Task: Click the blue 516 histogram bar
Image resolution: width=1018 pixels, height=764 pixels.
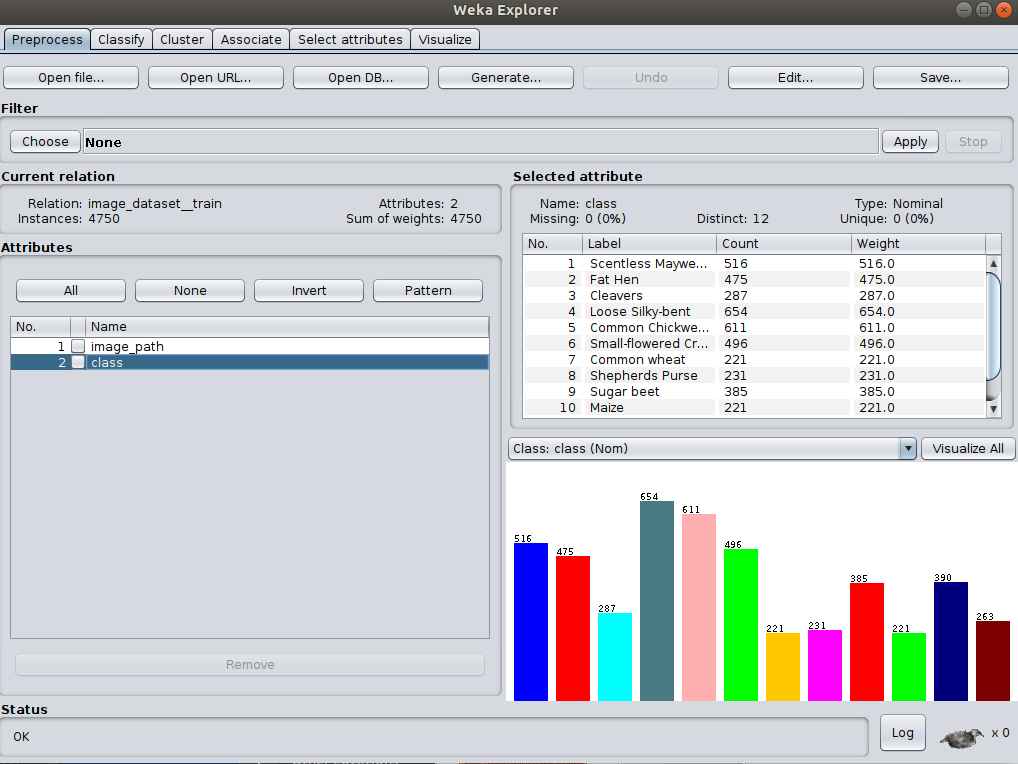Action: point(530,622)
